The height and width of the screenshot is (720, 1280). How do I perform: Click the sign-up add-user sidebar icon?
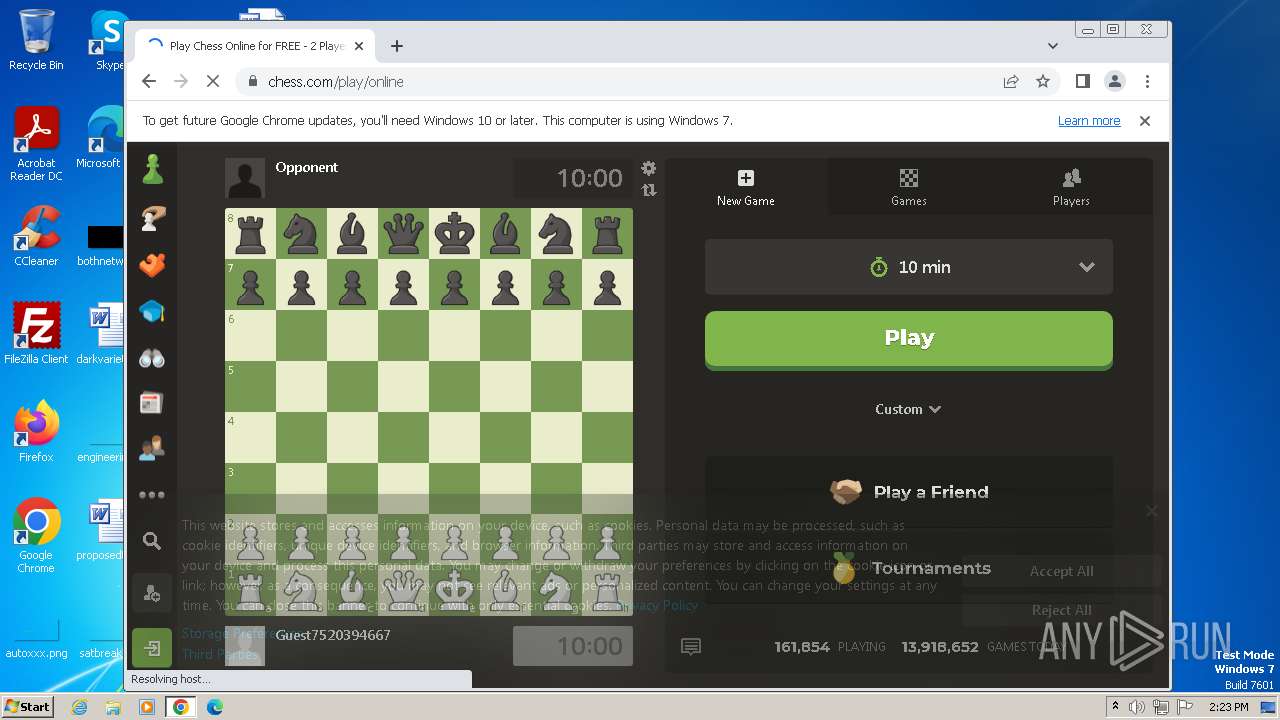[152, 594]
